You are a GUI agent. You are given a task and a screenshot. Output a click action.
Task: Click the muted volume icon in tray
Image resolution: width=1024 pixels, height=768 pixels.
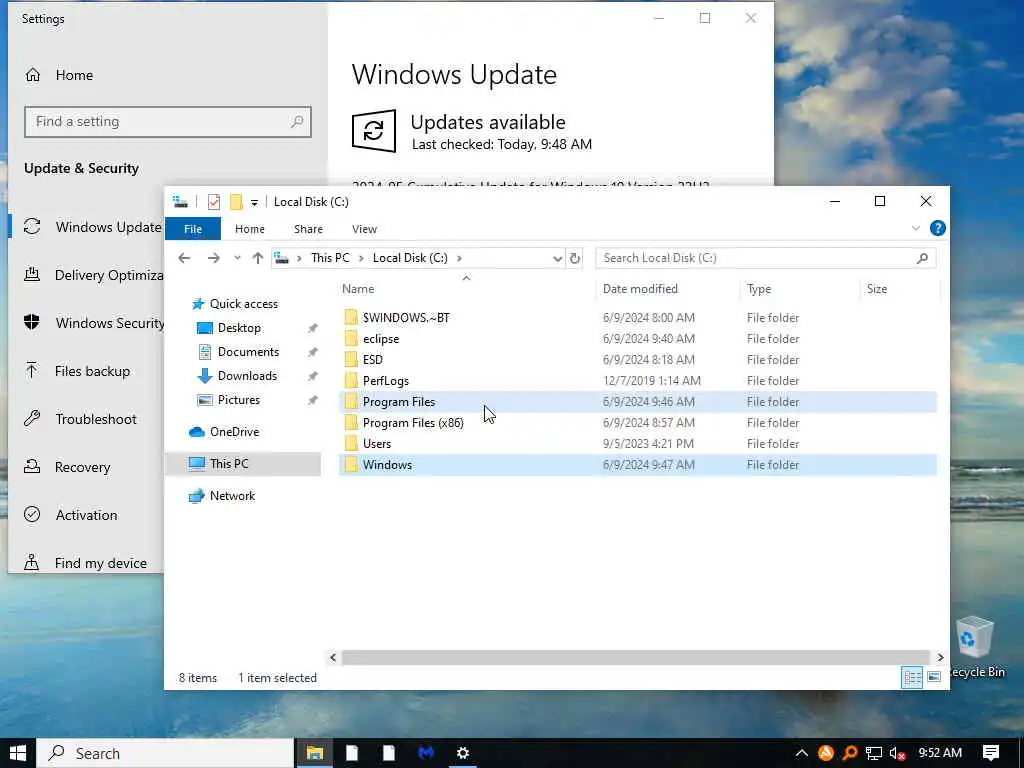coord(897,753)
